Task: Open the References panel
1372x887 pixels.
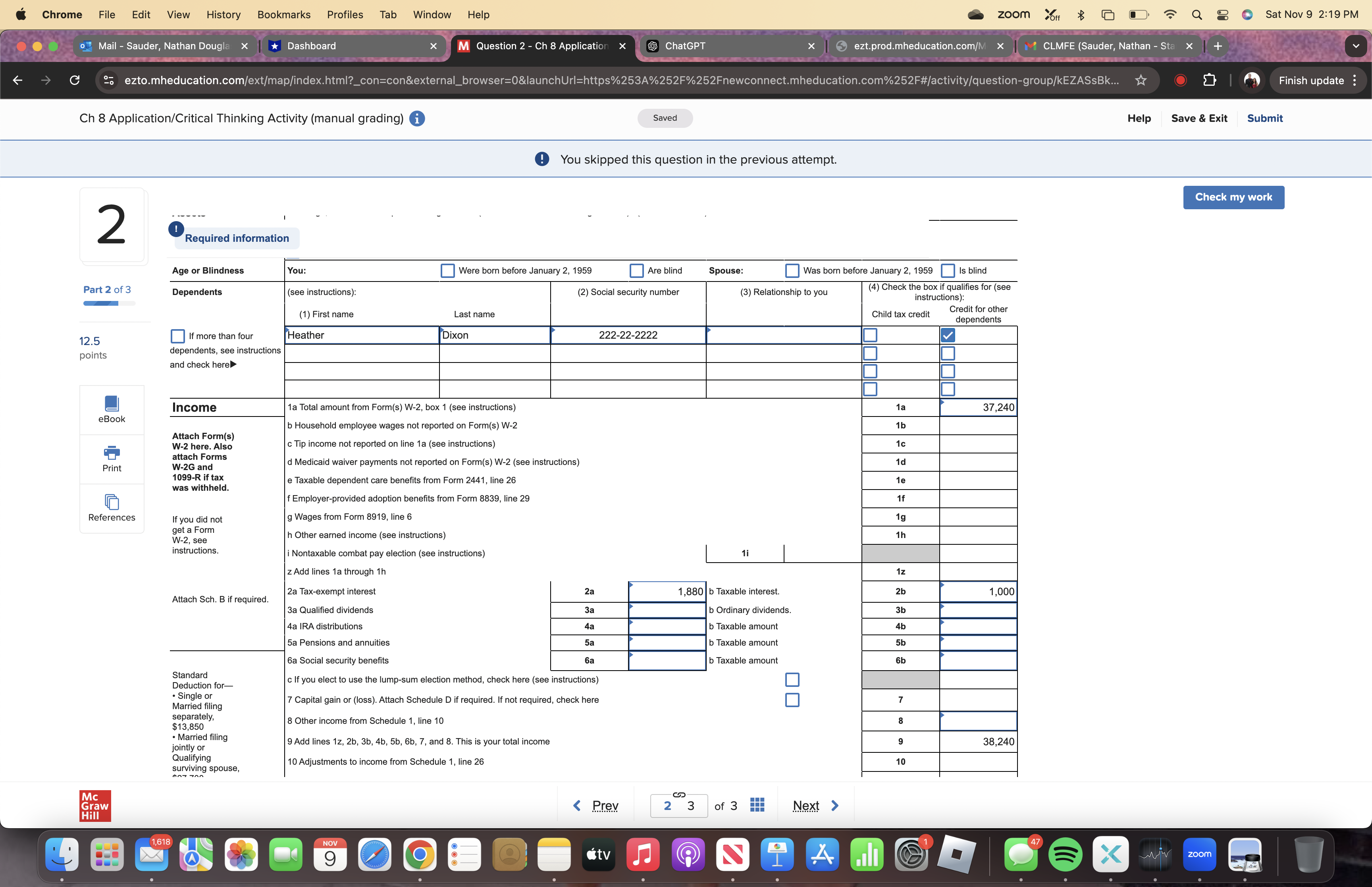Action: click(x=111, y=507)
